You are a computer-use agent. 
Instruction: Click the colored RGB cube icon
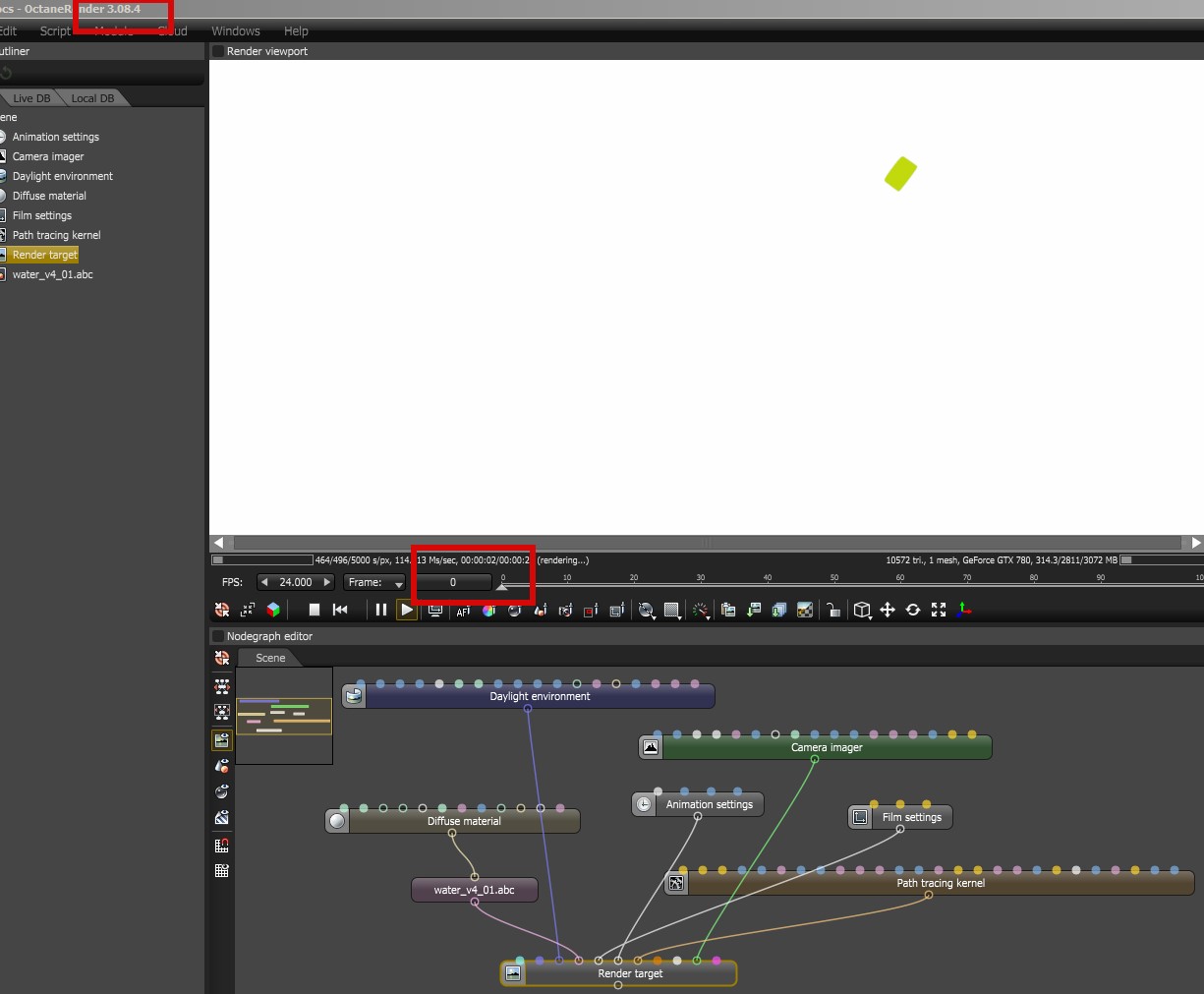point(273,610)
